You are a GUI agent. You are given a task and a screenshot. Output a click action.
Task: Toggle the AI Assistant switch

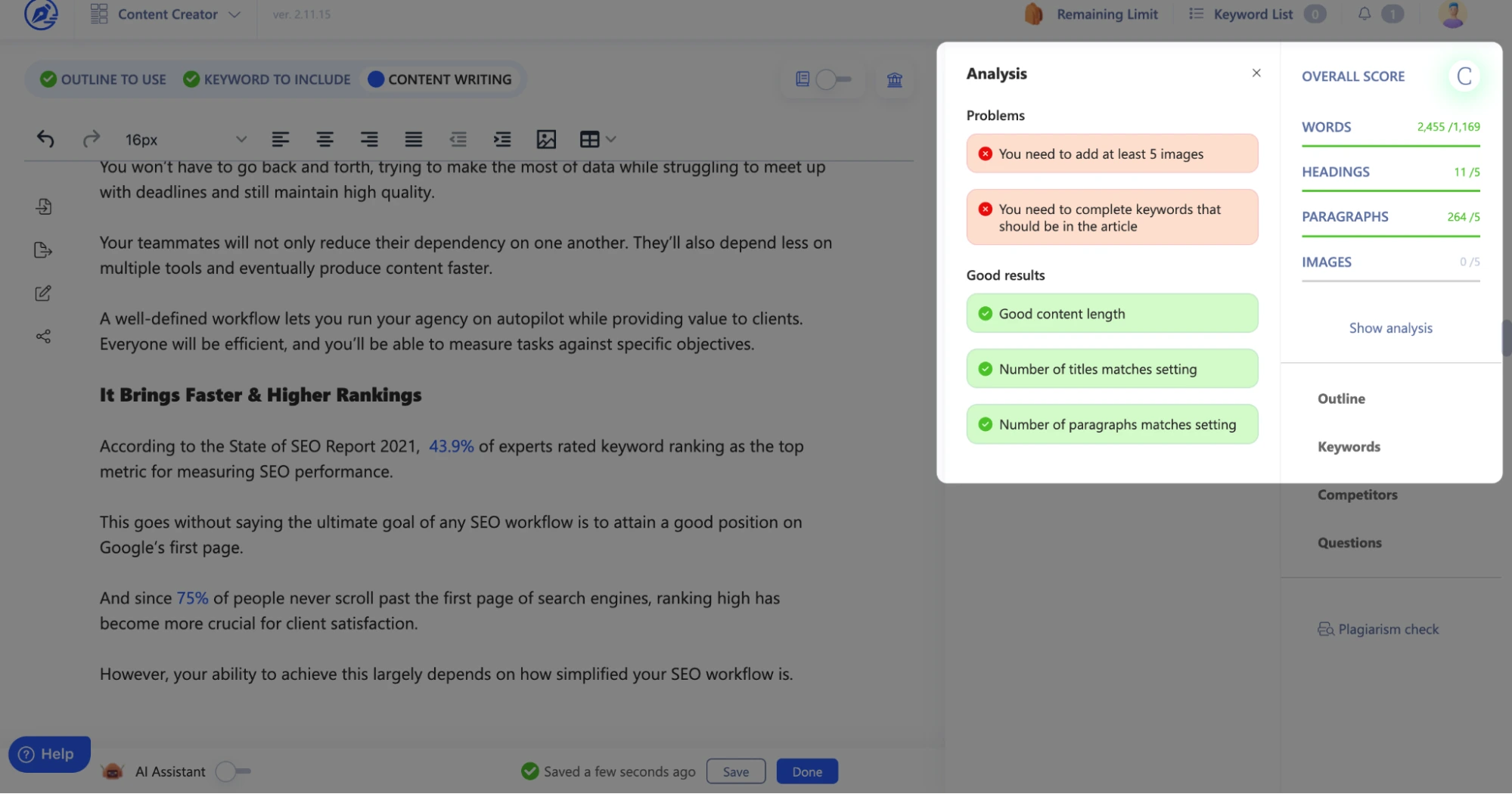tap(233, 771)
